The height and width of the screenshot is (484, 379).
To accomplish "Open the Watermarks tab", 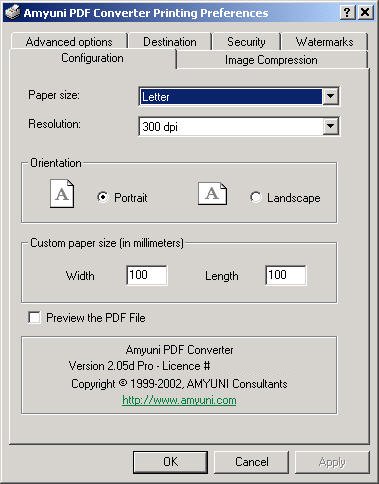I will tap(324, 42).
